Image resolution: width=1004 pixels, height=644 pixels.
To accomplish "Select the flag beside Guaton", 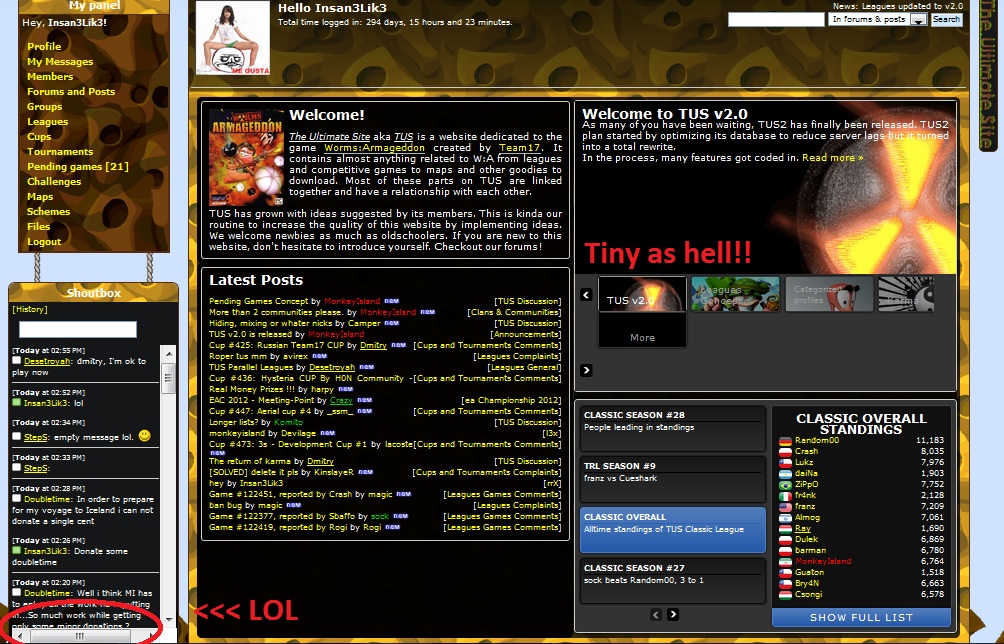I will [785, 573].
